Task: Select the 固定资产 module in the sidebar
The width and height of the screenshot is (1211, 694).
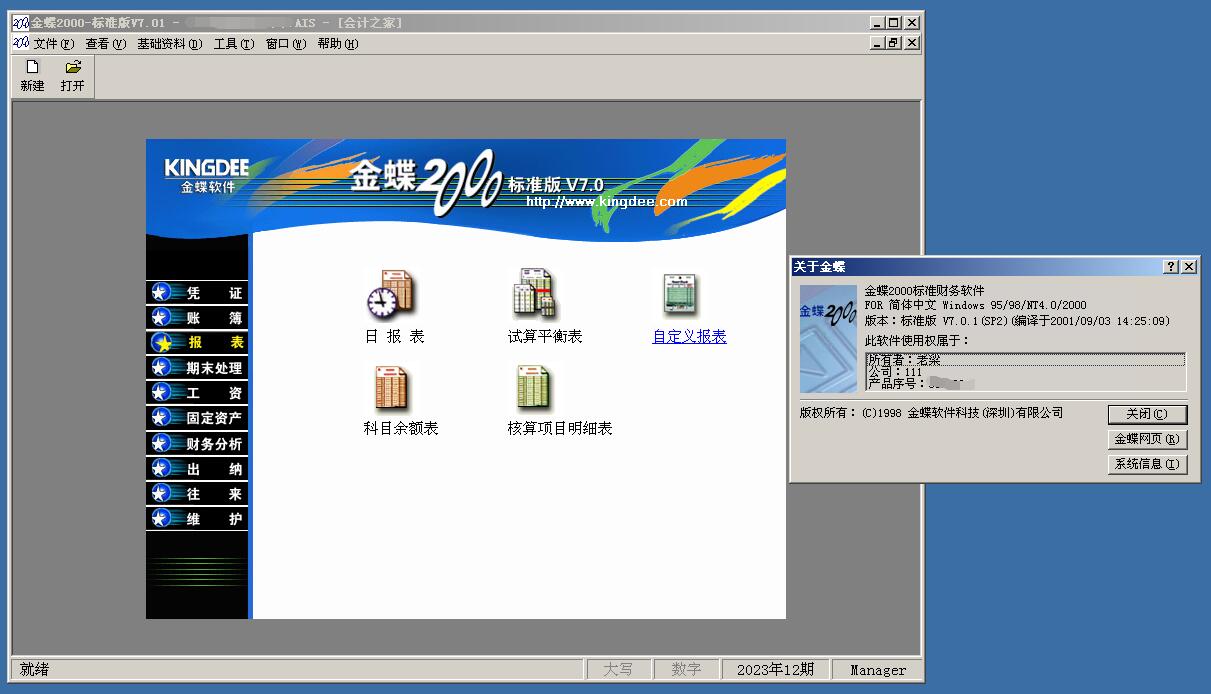Action: pyautogui.click(x=197, y=418)
